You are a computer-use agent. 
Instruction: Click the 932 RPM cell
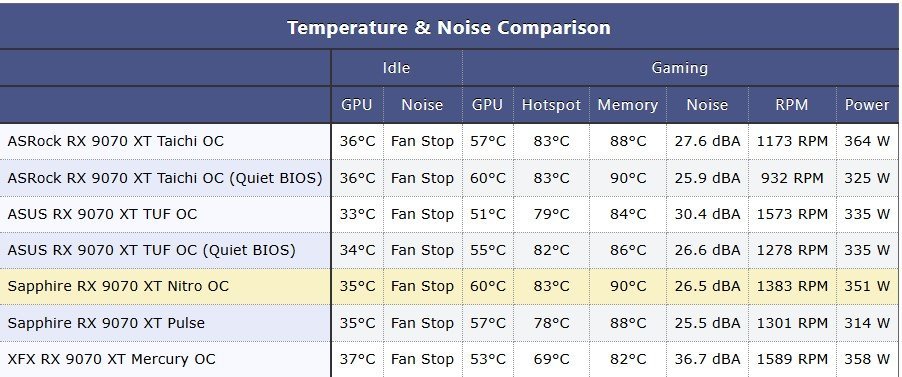(792, 178)
